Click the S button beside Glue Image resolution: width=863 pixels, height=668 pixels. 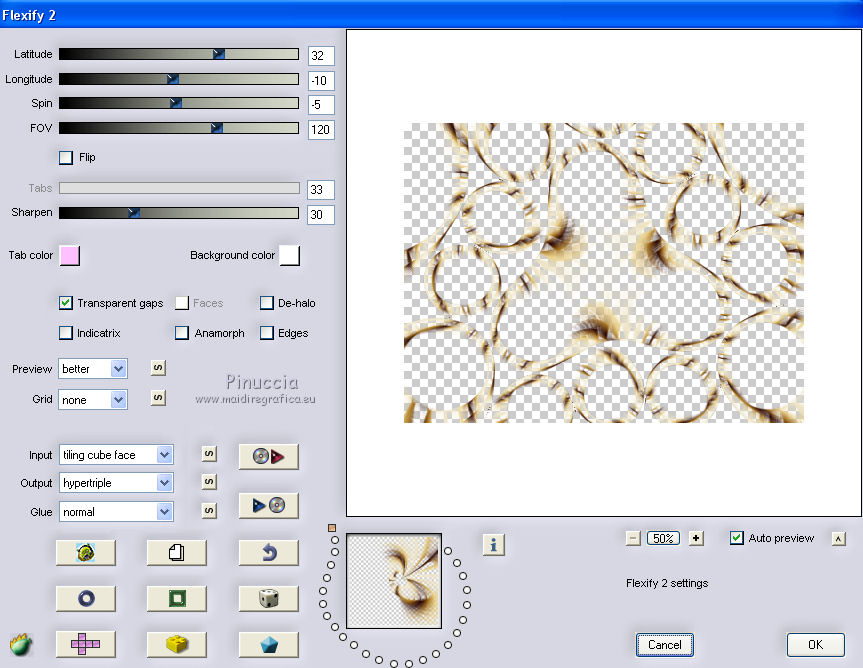209,510
